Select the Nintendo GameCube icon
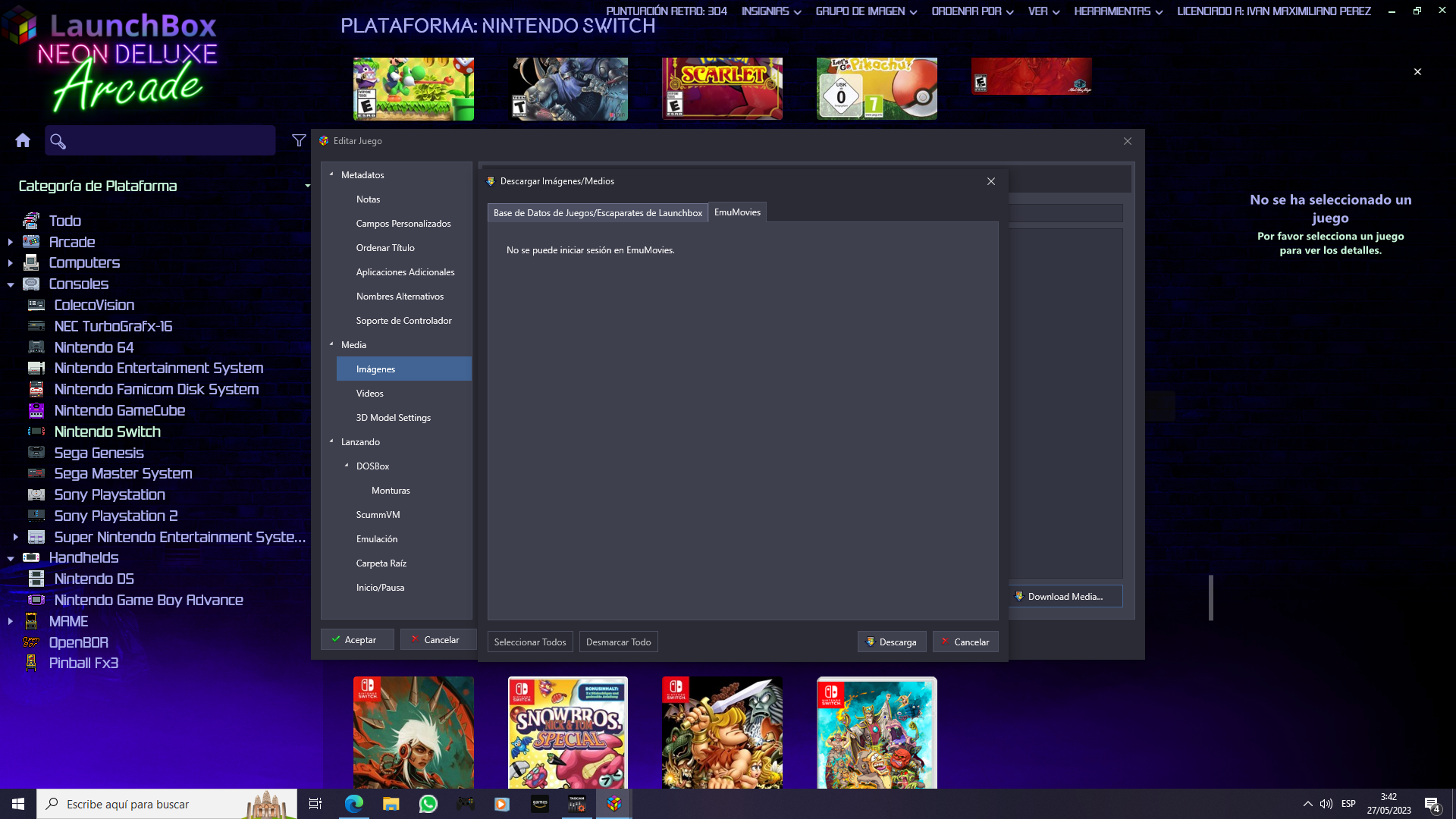The height and width of the screenshot is (819, 1456). pos(36,410)
